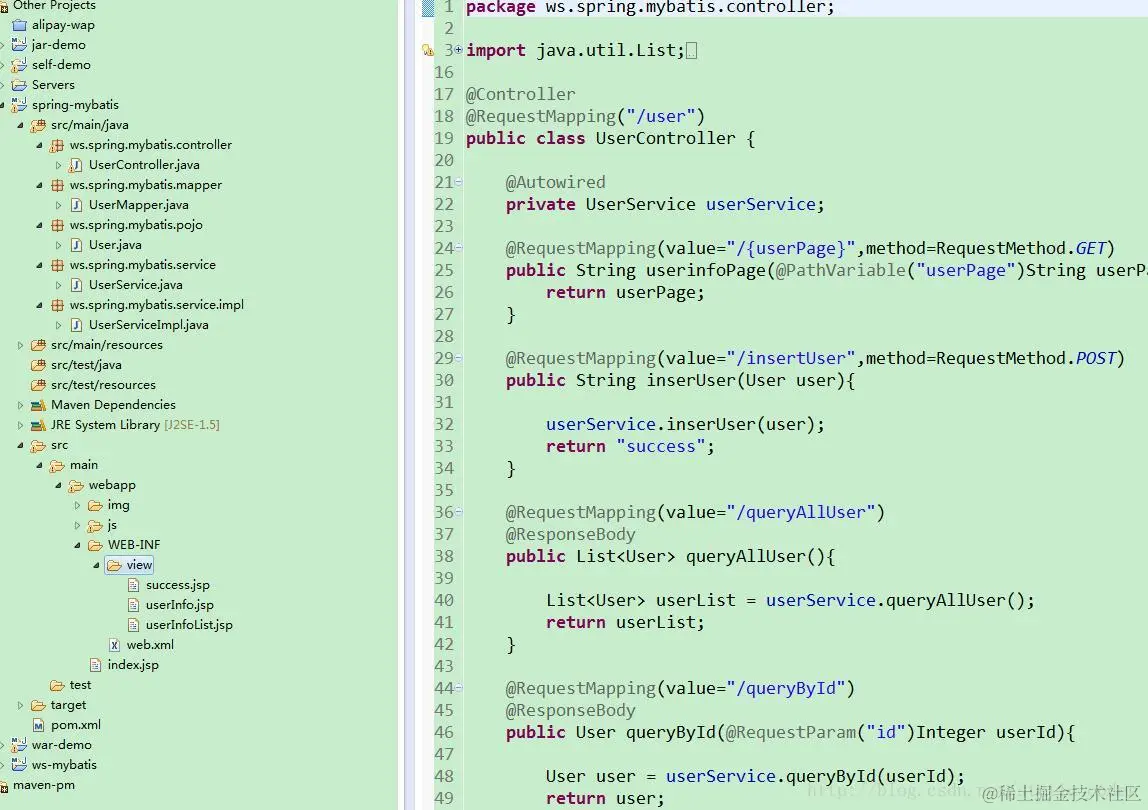Collapse the view folder

[97, 565]
